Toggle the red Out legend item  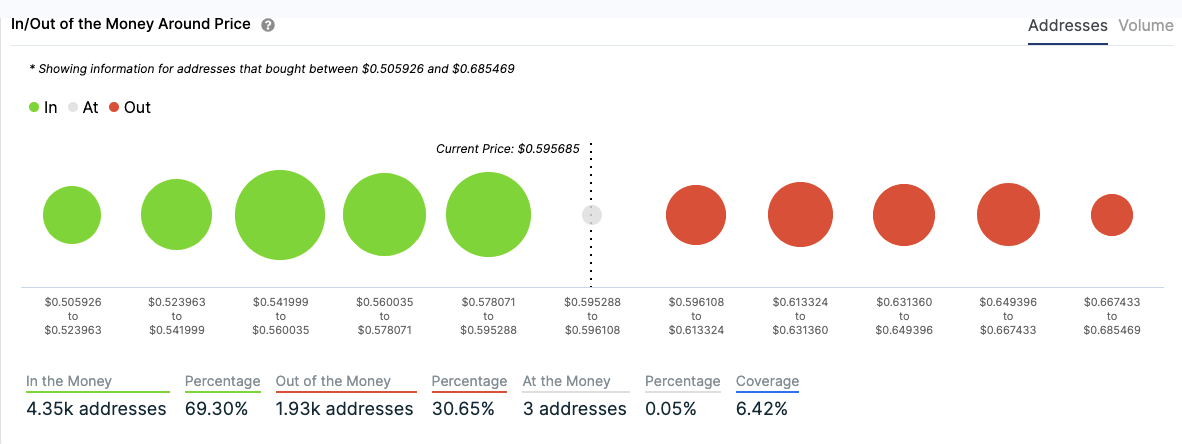pos(130,107)
